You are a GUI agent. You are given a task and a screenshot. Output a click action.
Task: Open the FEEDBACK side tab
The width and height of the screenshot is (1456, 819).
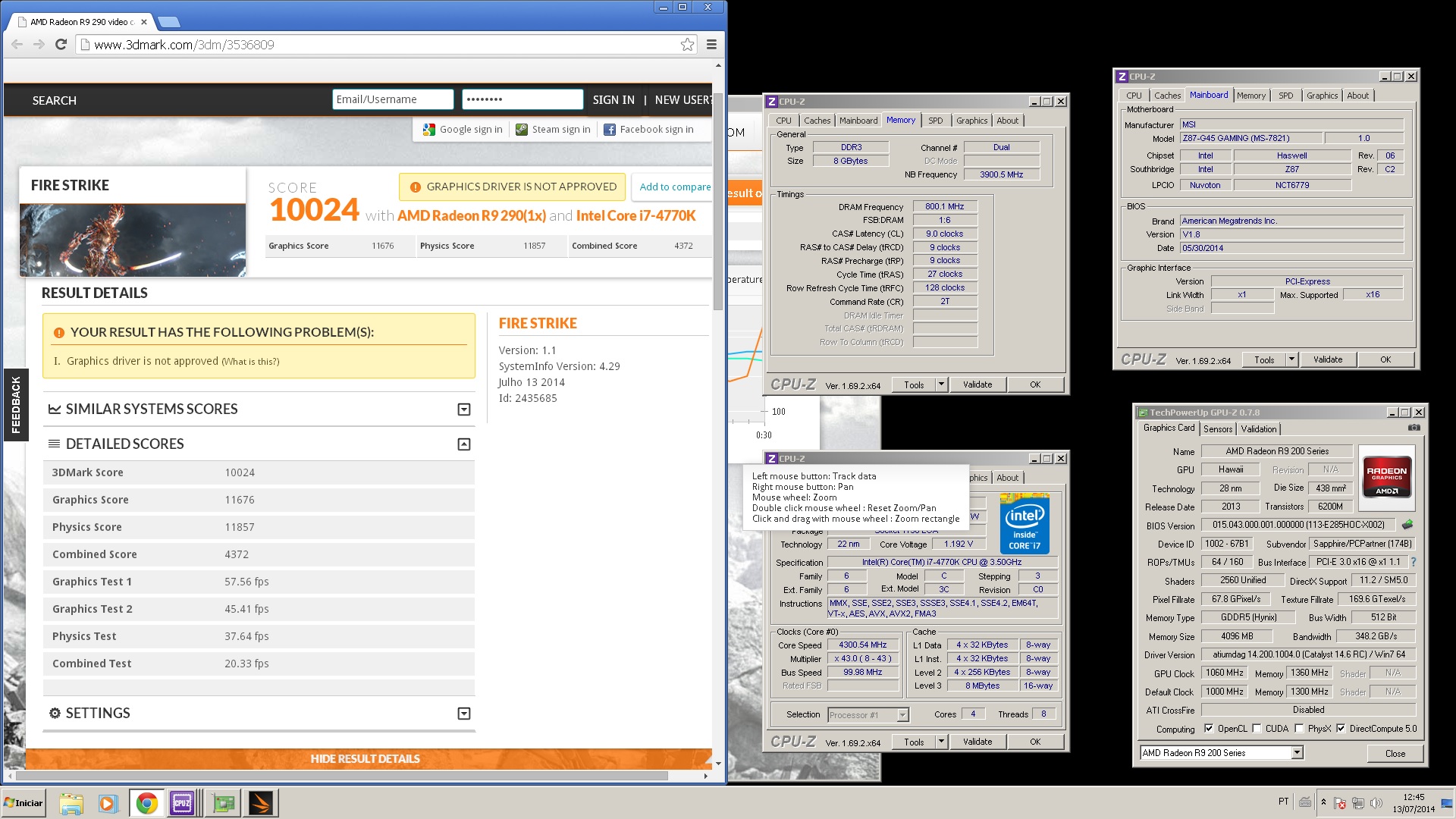point(15,404)
